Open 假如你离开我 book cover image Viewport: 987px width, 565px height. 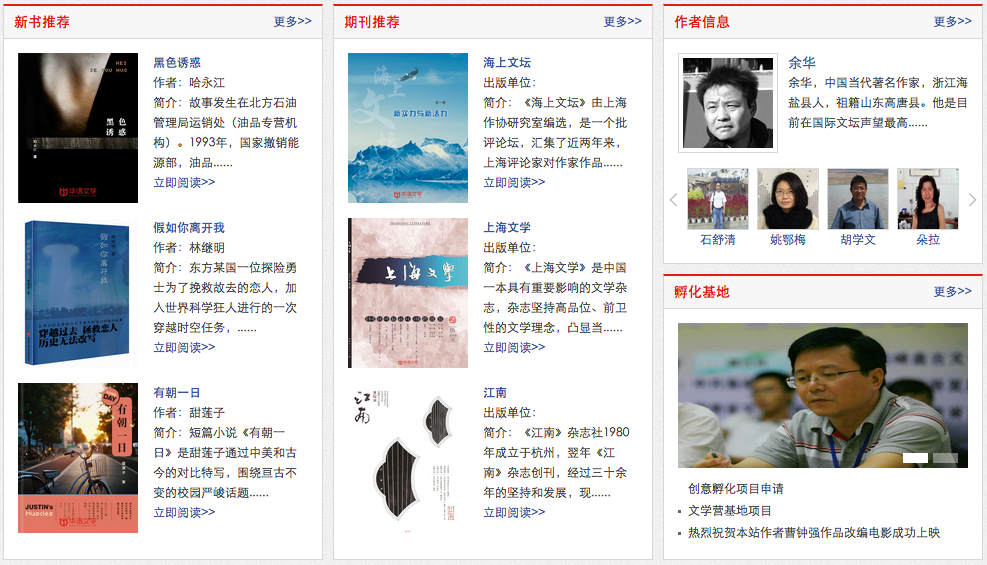click(78, 293)
